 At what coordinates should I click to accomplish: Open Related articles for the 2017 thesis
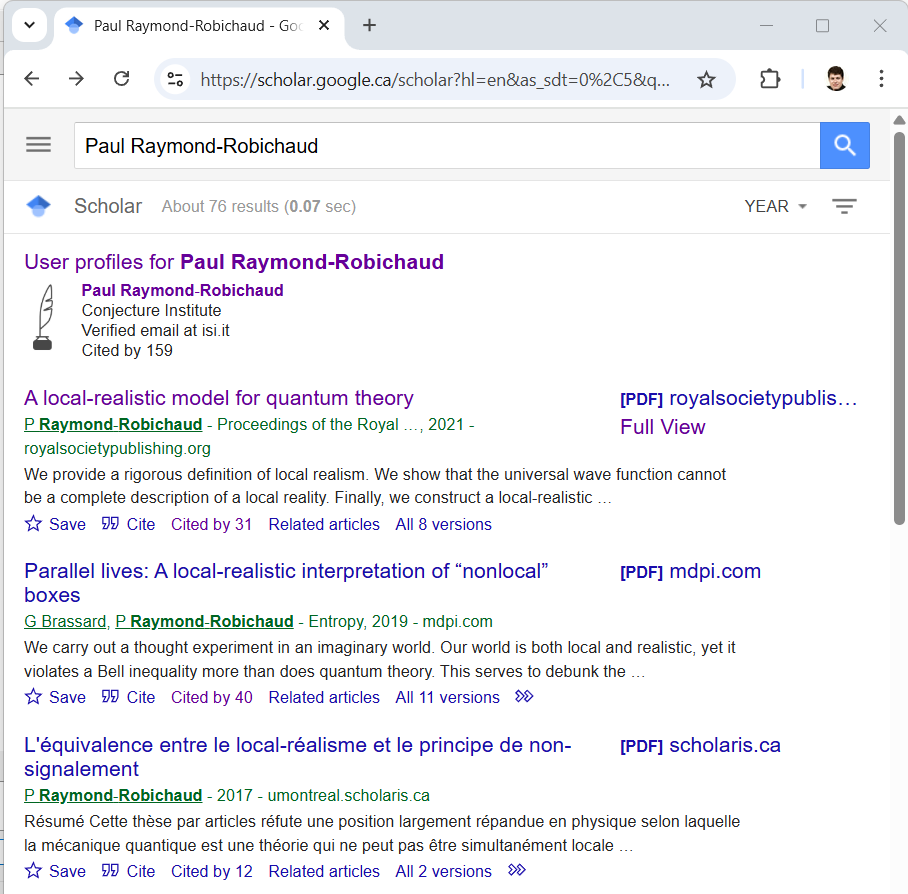coord(324,871)
